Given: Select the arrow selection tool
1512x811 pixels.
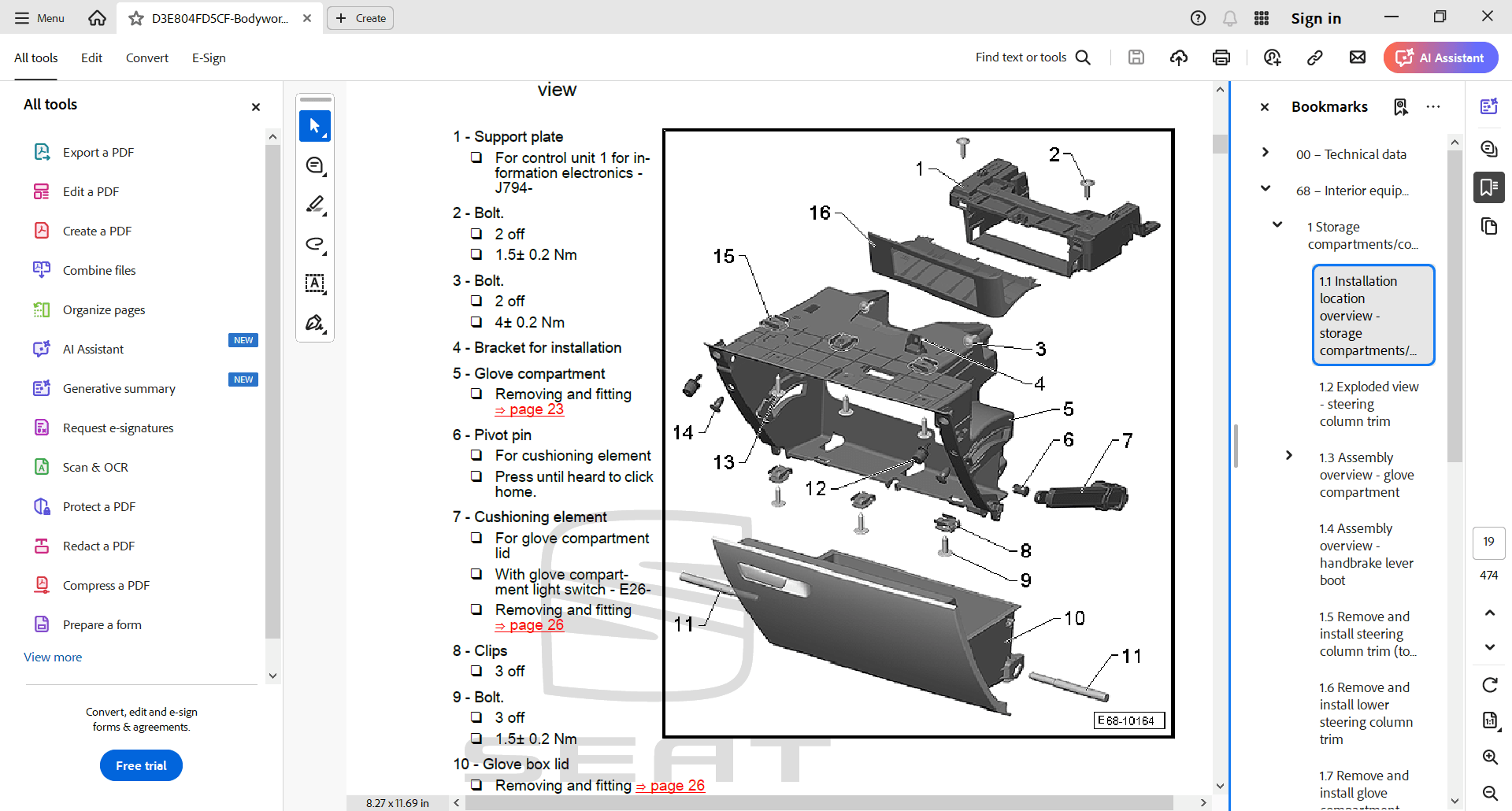Looking at the screenshot, I should click(x=315, y=126).
